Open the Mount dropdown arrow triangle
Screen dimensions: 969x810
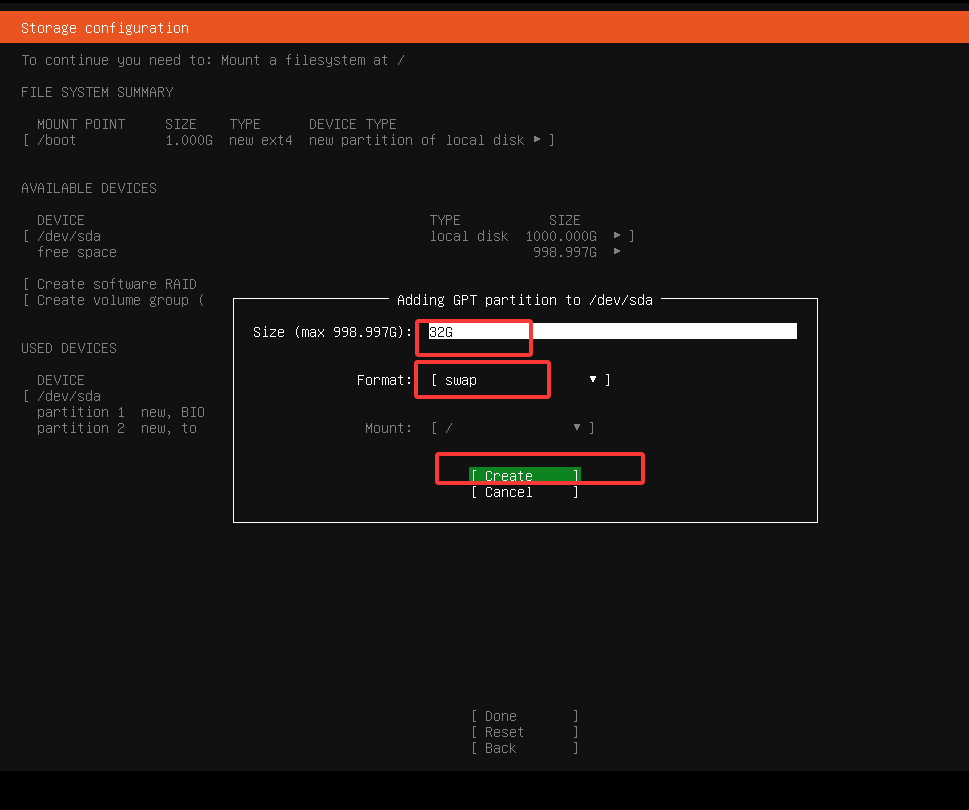pos(577,427)
